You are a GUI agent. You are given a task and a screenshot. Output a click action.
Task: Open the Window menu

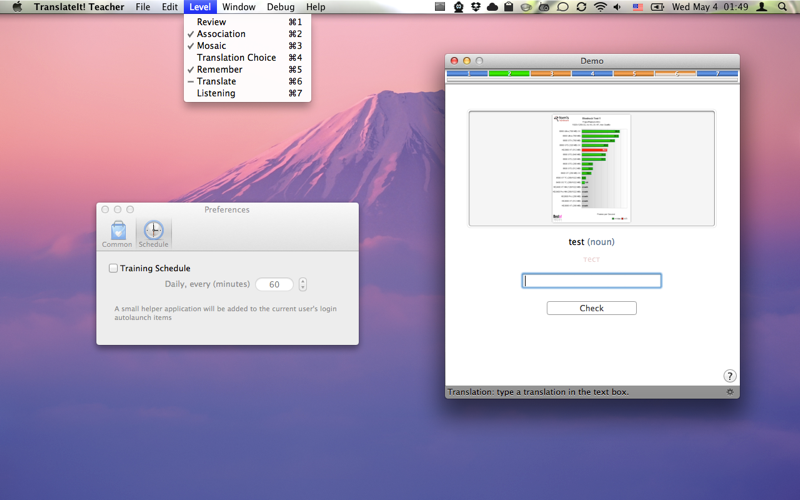click(x=238, y=7)
